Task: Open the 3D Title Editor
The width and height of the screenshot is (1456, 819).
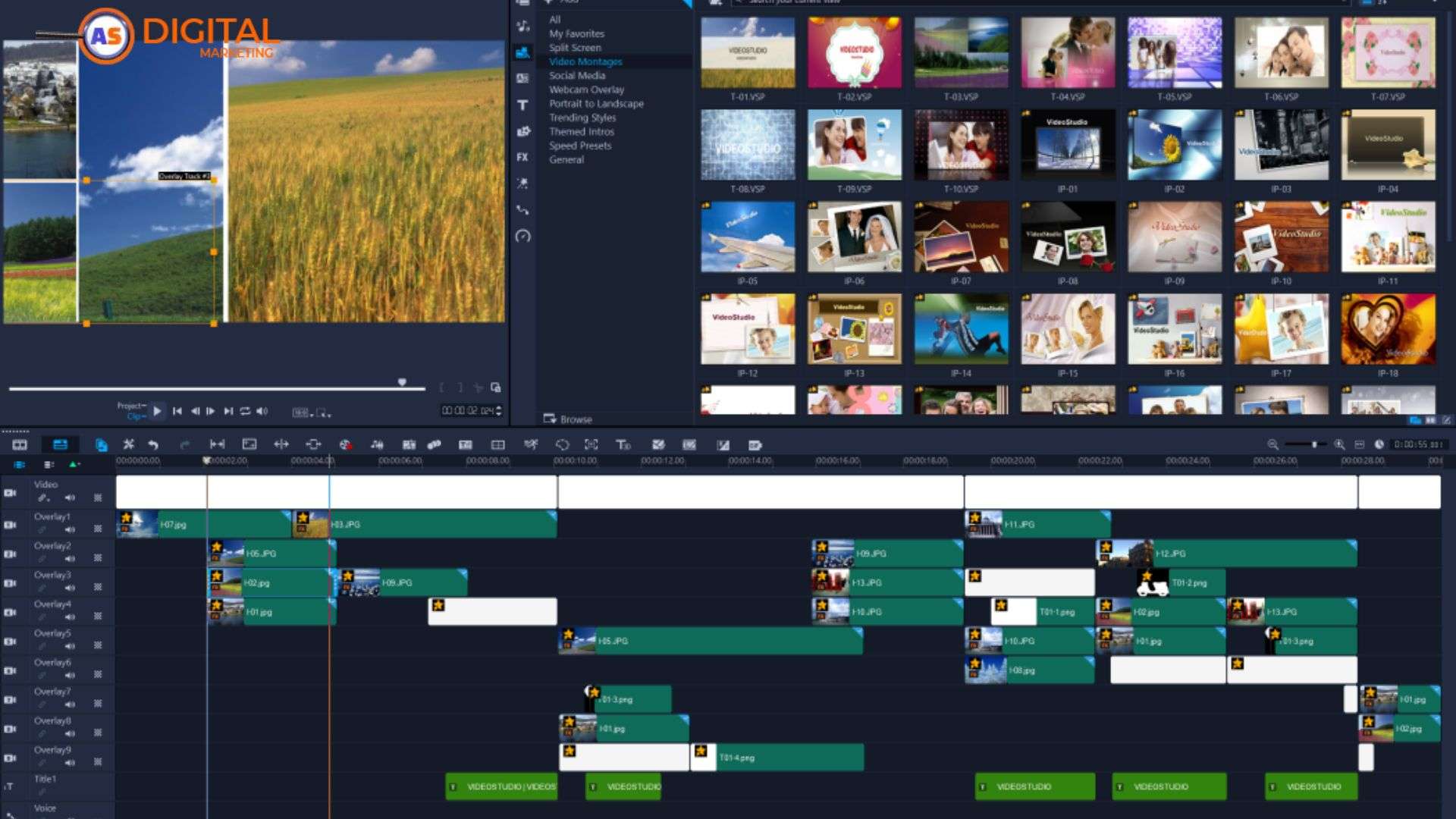Action: tap(623, 445)
